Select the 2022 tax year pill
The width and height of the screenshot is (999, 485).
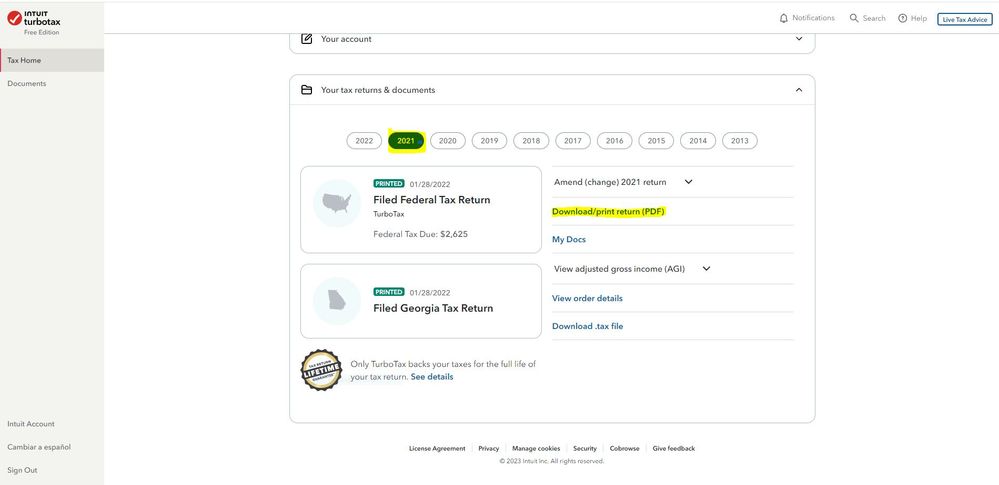pos(364,141)
